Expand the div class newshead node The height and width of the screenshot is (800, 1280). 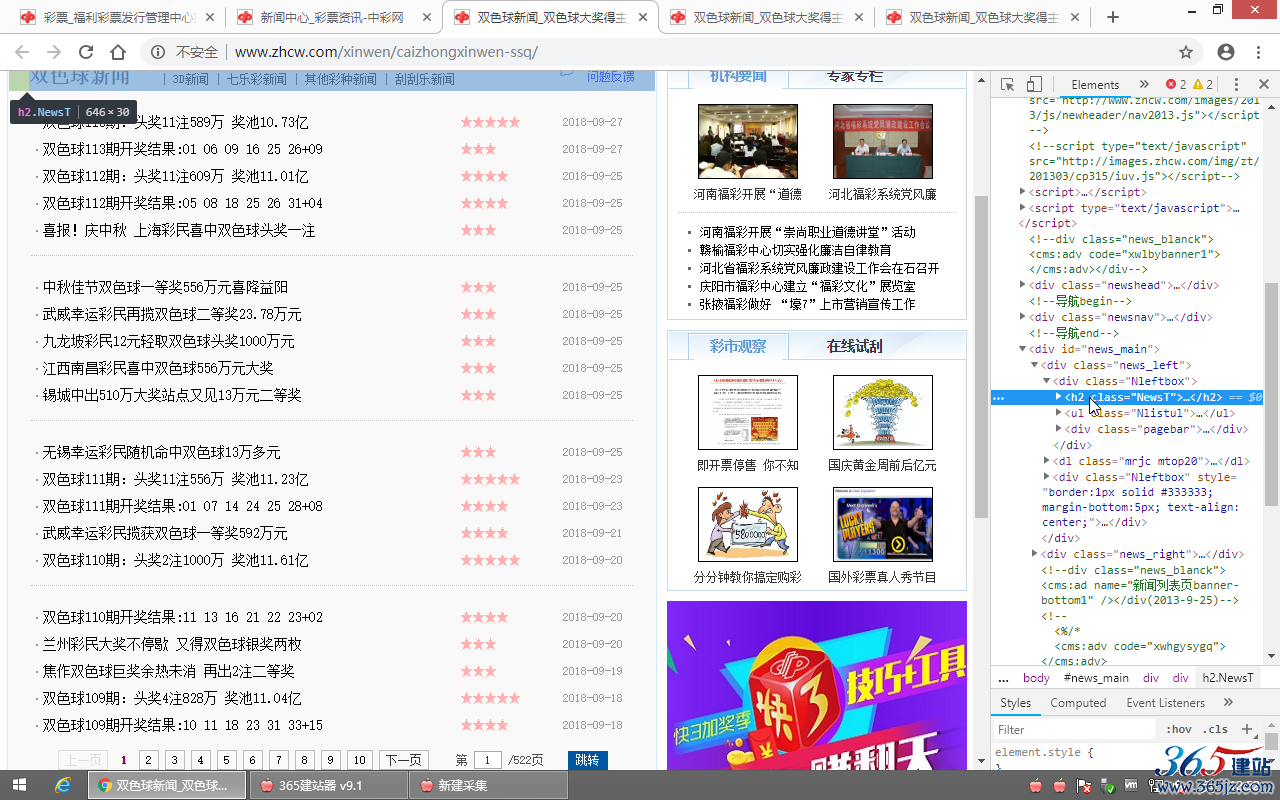(1023, 285)
